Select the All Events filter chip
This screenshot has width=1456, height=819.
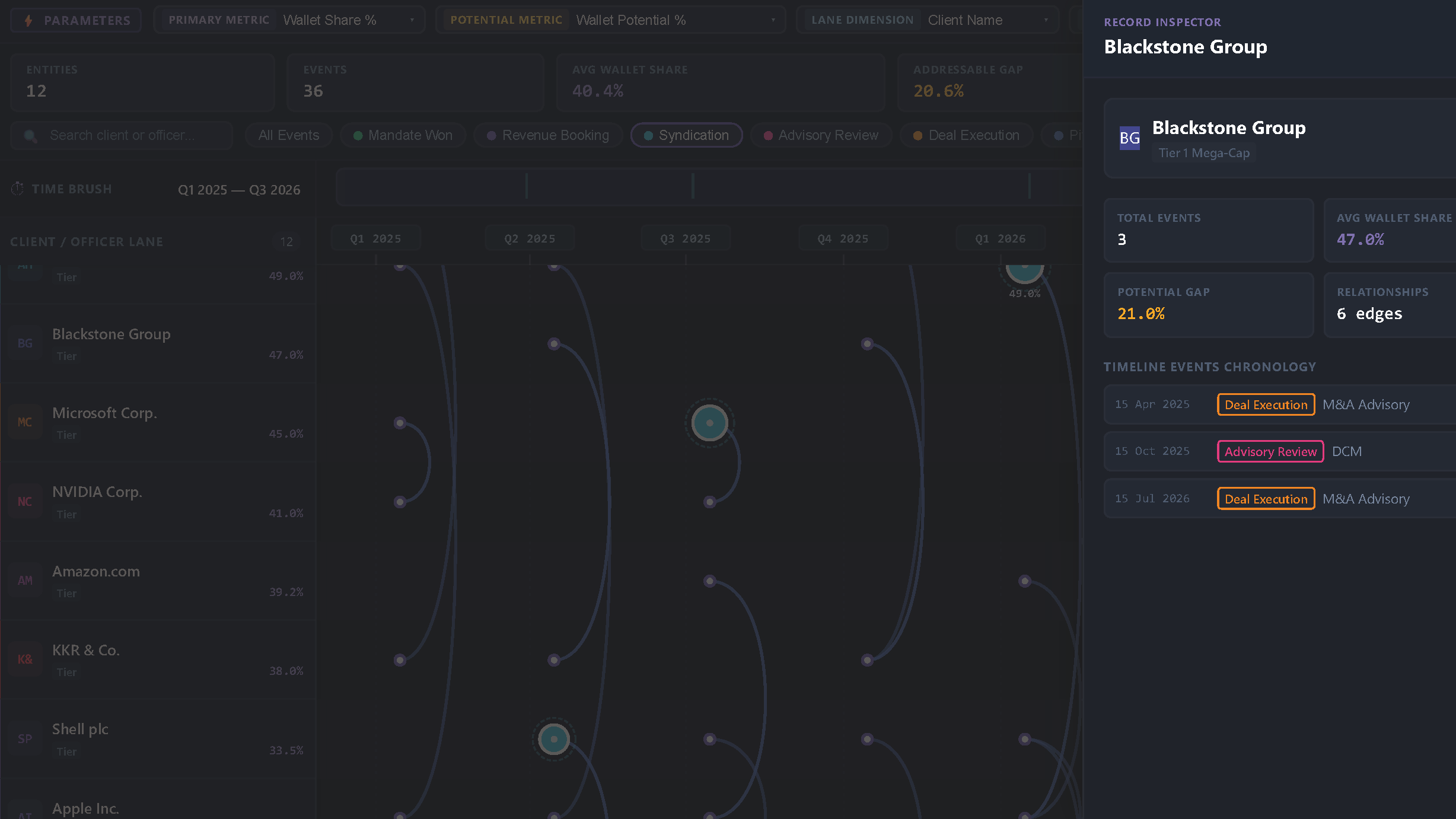289,135
